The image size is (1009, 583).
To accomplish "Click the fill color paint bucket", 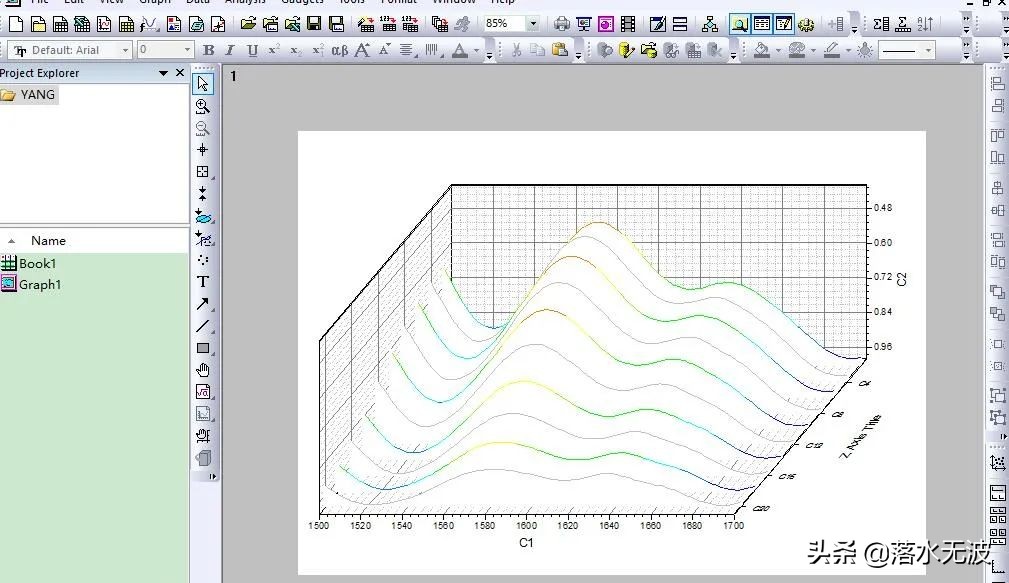I will 761,50.
